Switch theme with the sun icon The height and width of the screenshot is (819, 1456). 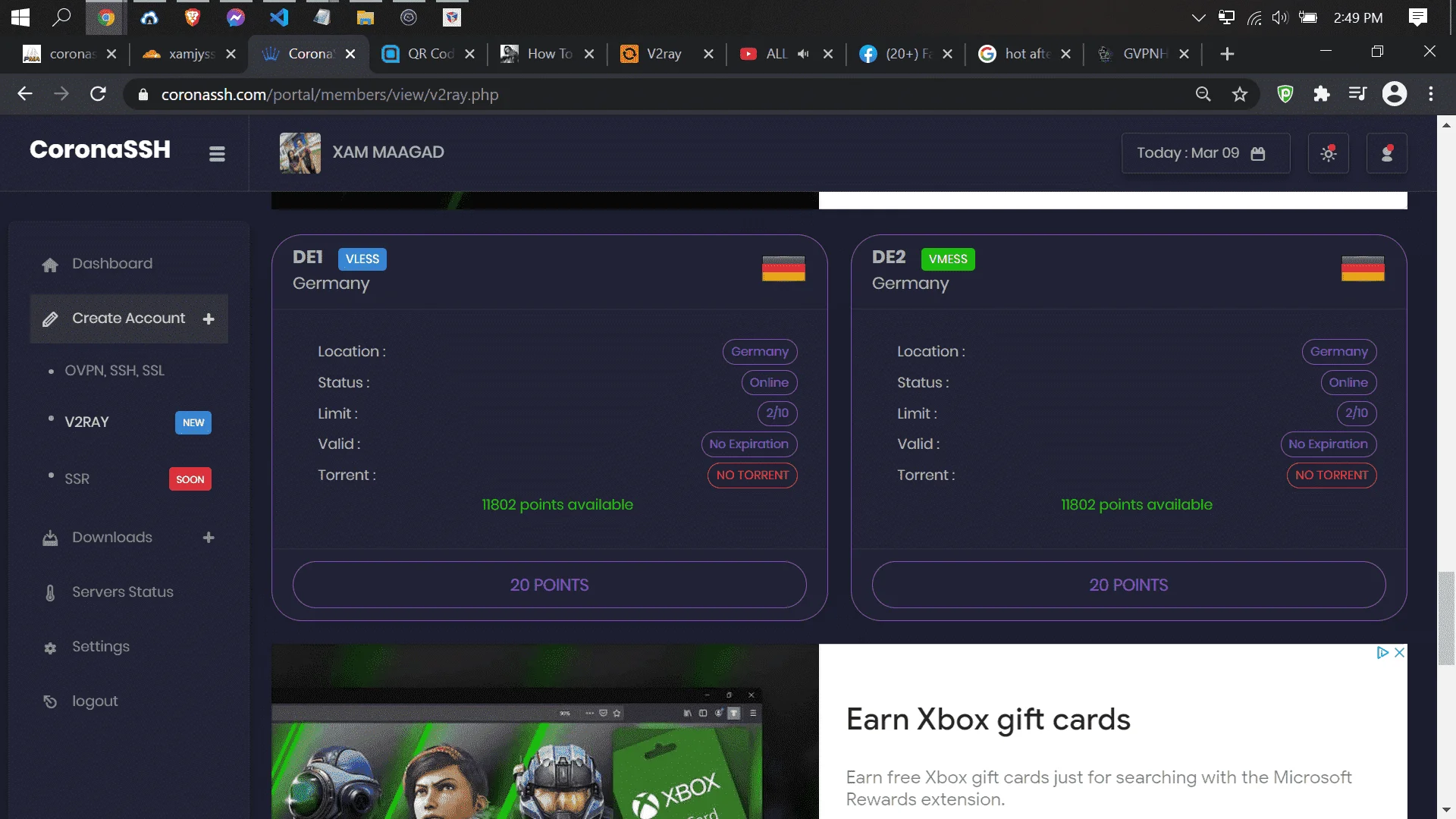1328,153
